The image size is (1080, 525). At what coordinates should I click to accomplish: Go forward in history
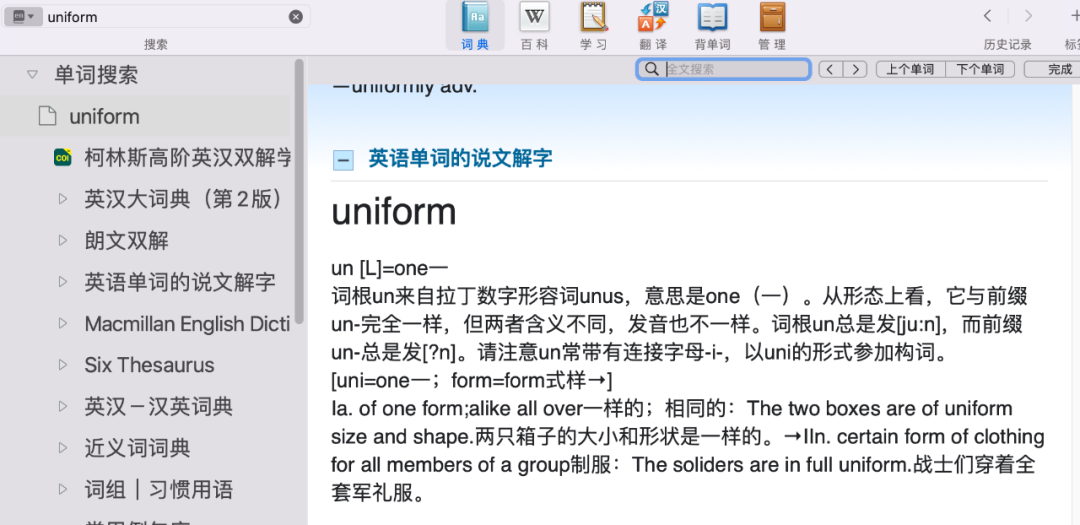pos(1028,16)
